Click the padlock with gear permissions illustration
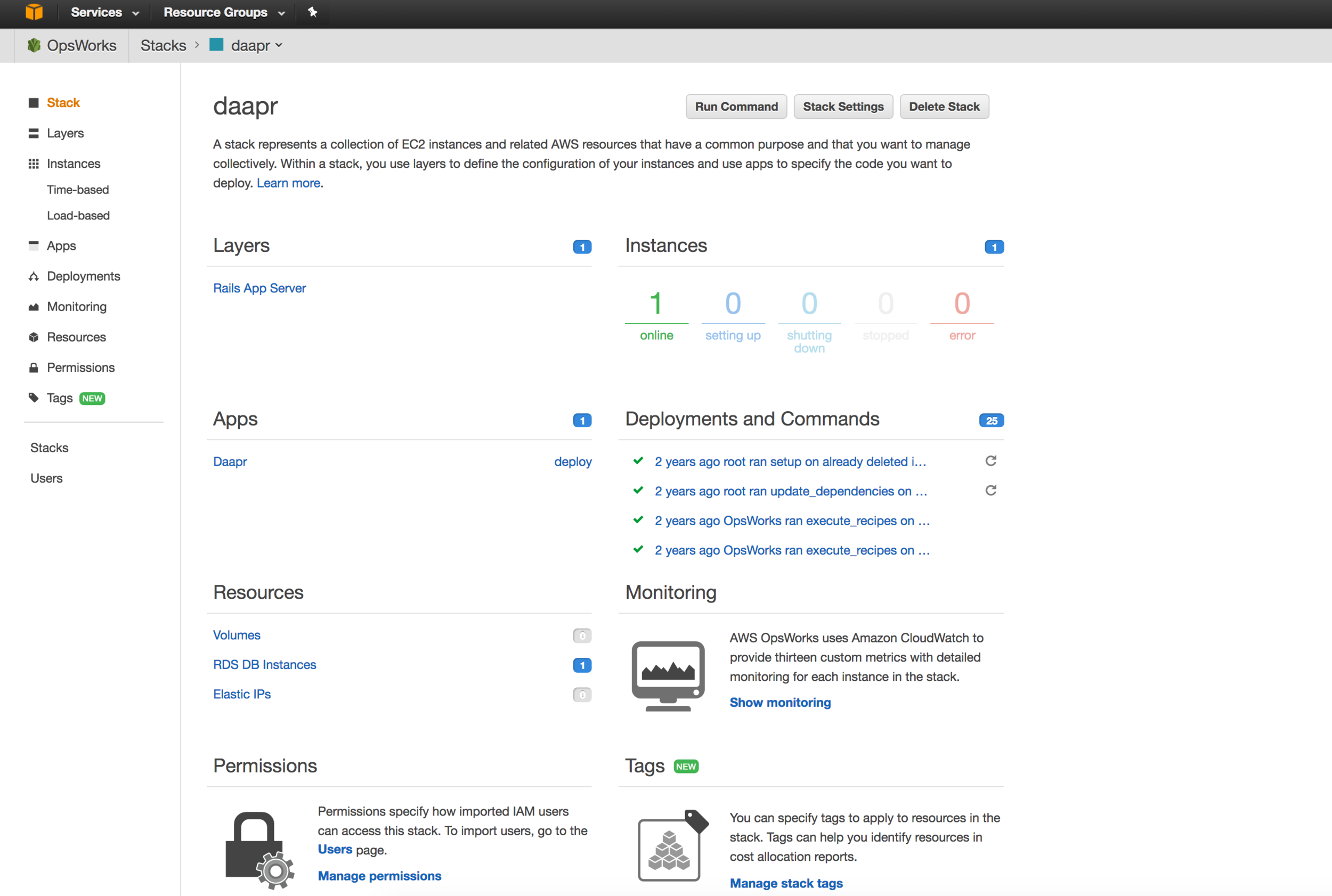The image size is (1332, 896). pyautogui.click(x=259, y=850)
